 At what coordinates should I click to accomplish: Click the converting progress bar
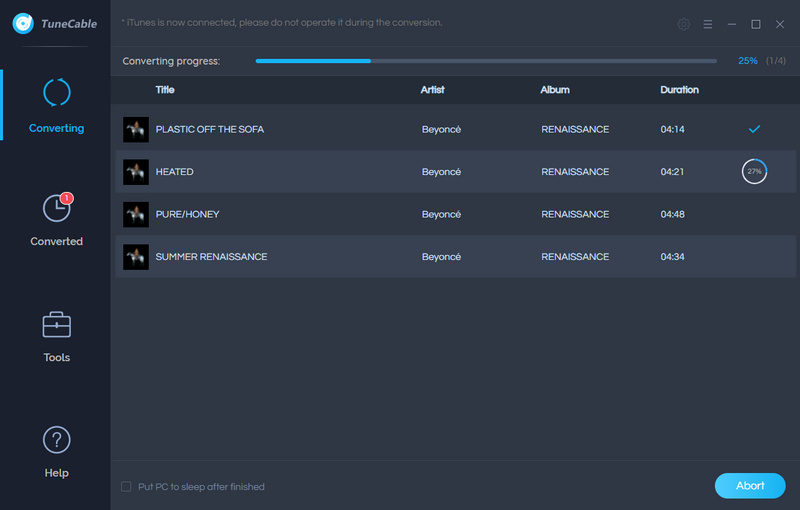[x=486, y=61]
